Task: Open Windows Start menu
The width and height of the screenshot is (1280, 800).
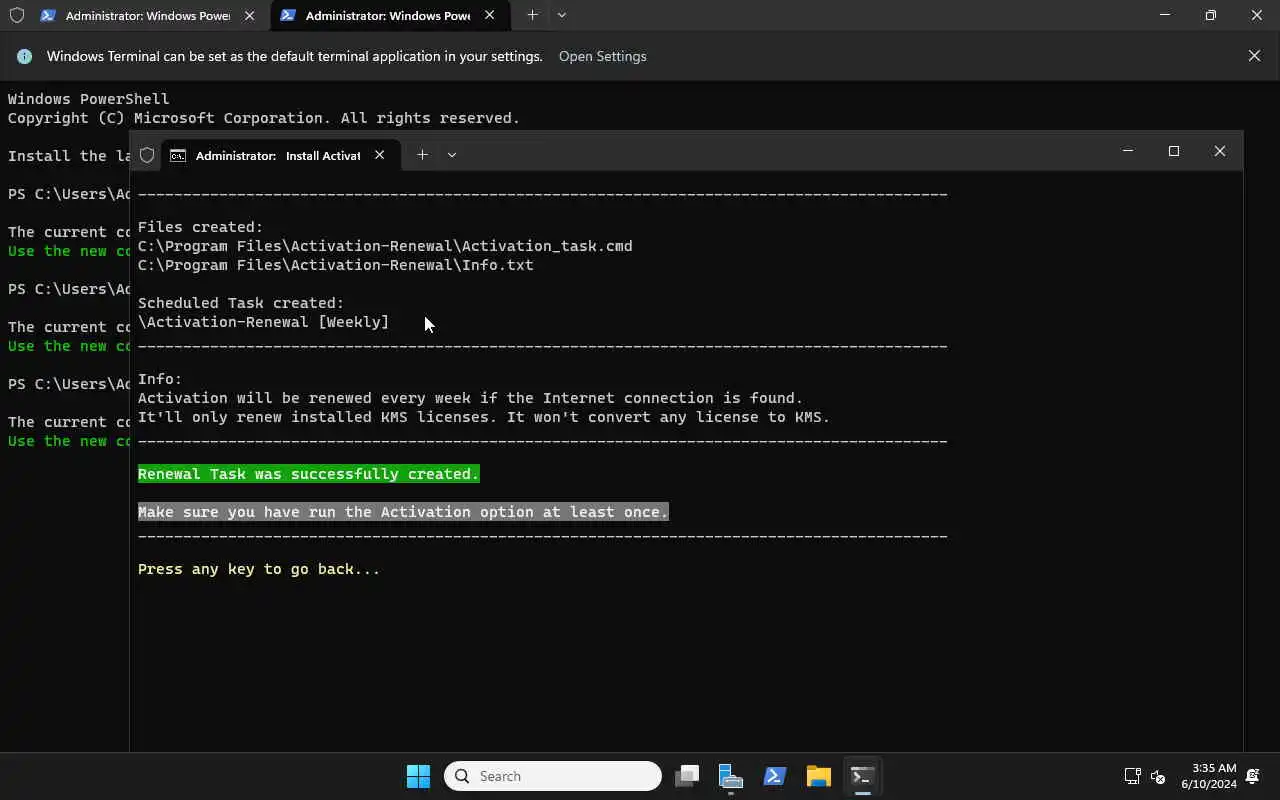Action: point(418,776)
